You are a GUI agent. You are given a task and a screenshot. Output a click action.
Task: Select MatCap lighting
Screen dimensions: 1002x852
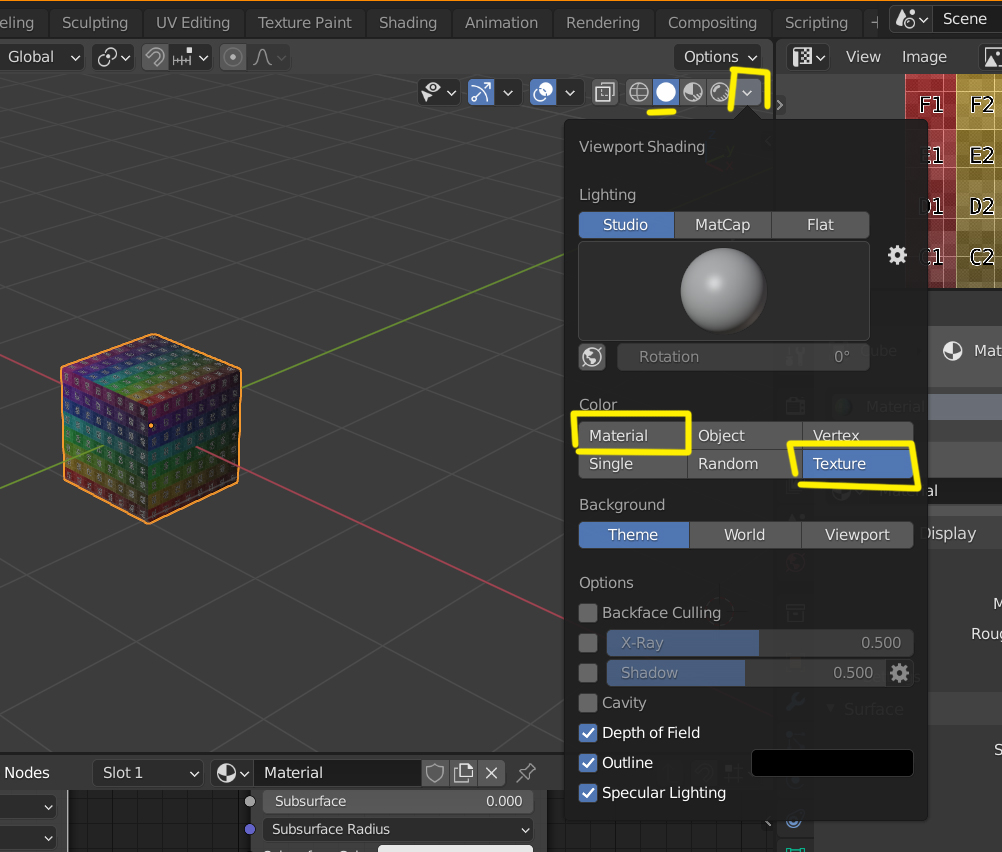coord(723,225)
